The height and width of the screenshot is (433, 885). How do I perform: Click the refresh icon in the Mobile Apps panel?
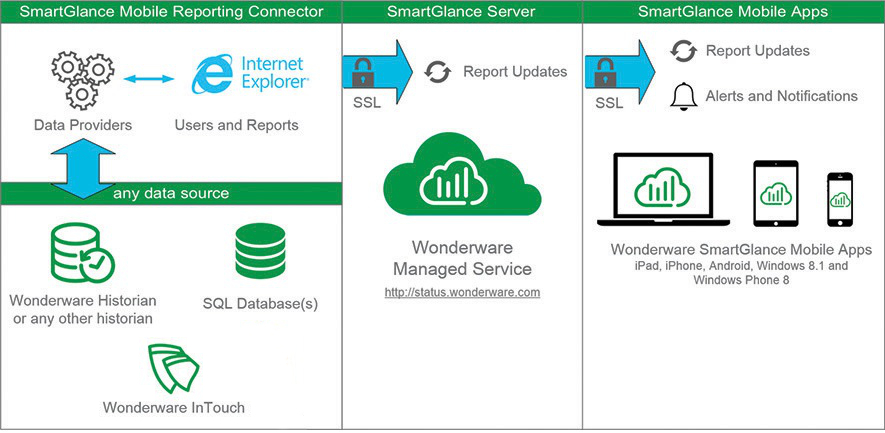(684, 51)
